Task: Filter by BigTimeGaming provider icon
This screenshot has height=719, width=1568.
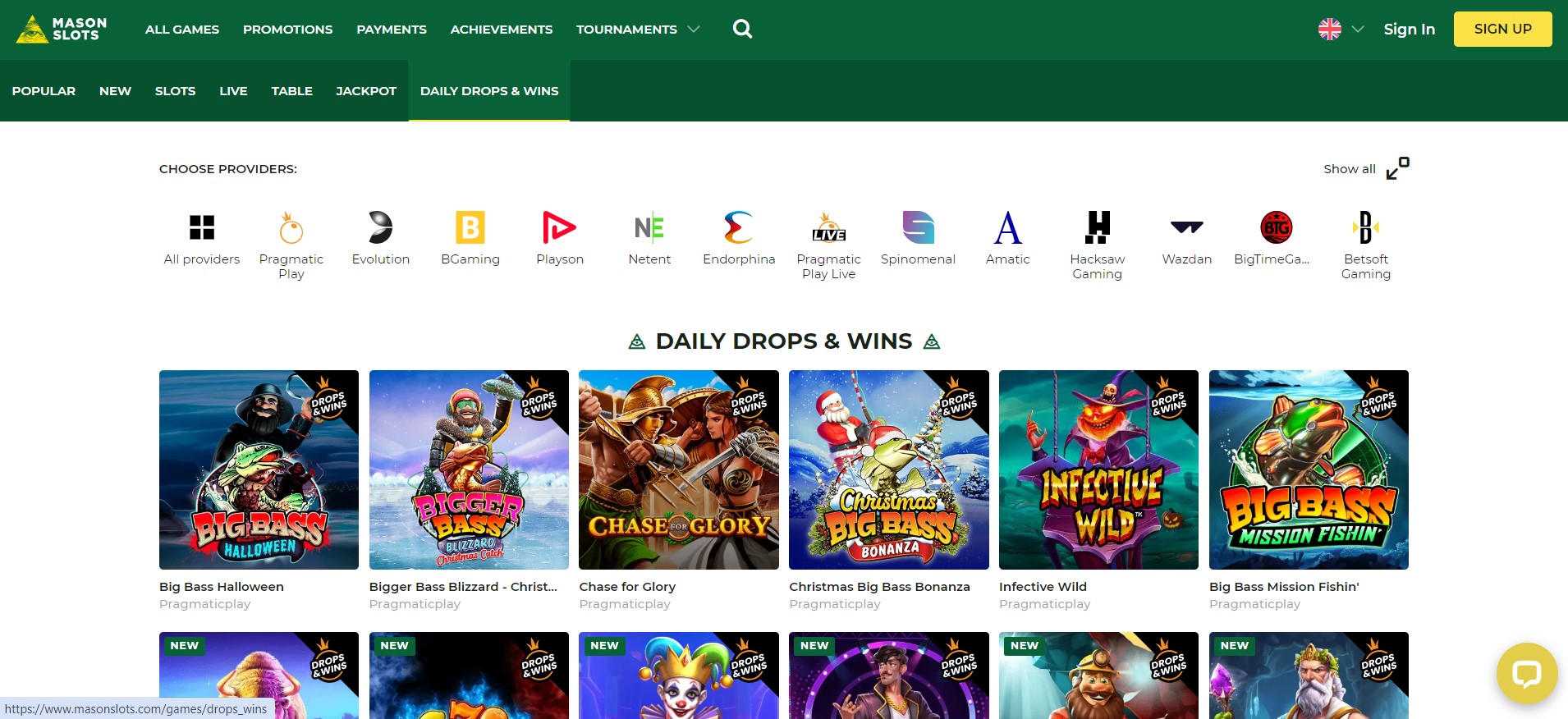Action: coord(1277,227)
